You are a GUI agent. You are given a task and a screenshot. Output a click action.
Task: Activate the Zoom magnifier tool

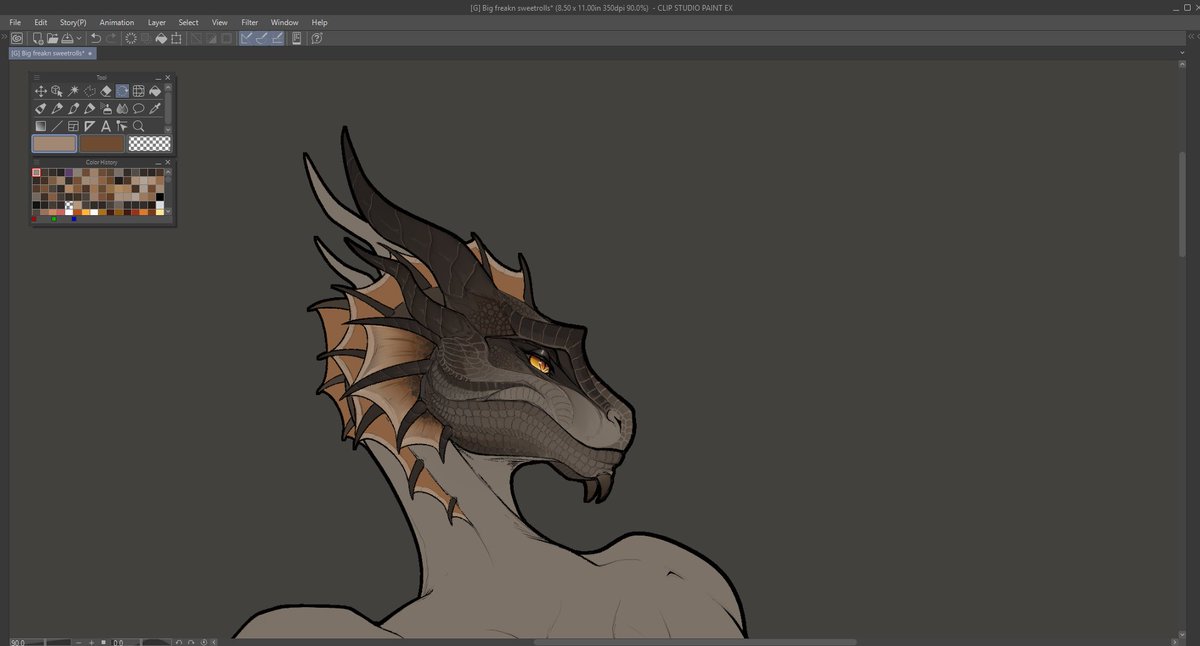coord(139,125)
